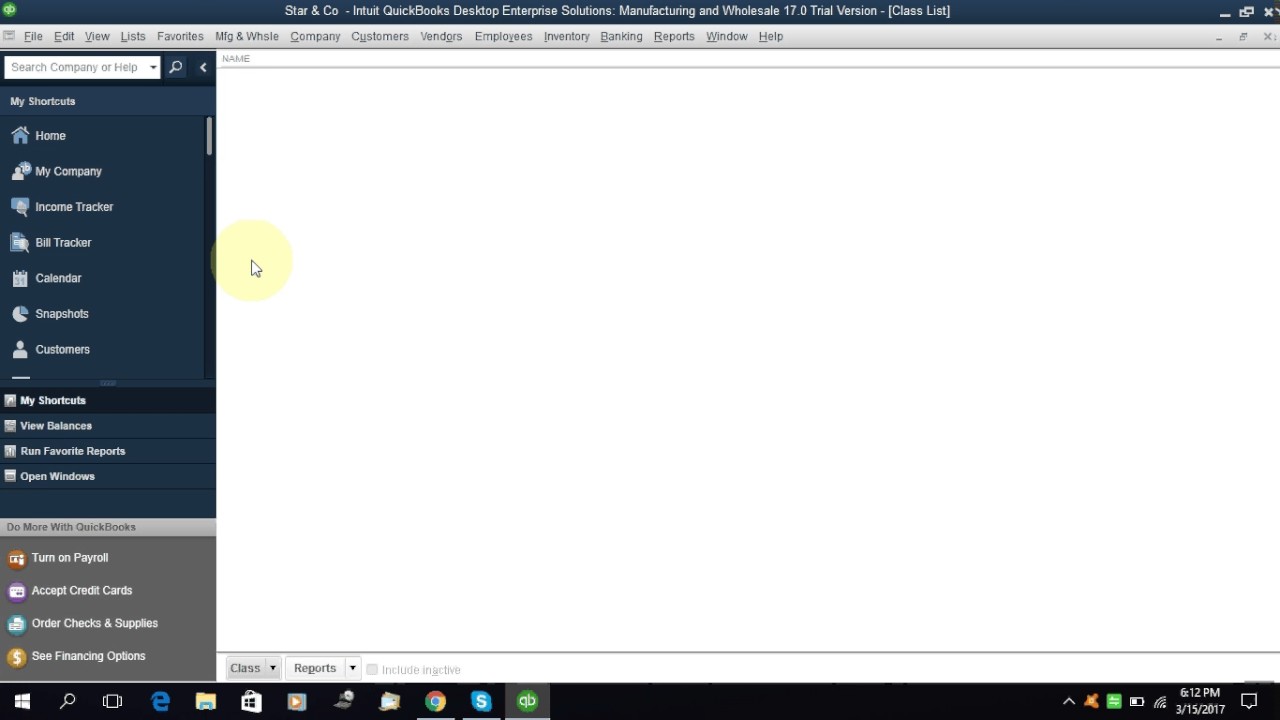Click Accept Credit Cards icon
Viewport: 1280px width, 720px height.
point(16,591)
